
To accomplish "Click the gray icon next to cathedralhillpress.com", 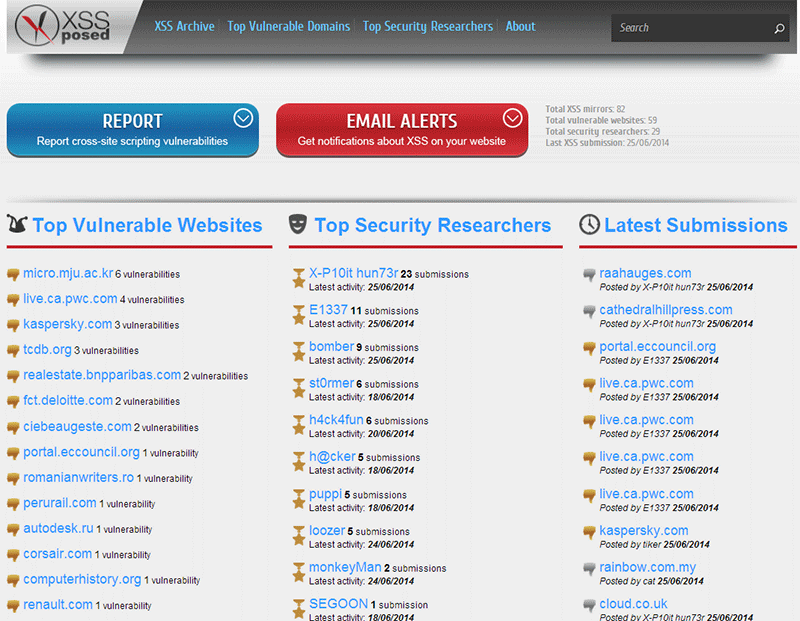I will 589,311.
